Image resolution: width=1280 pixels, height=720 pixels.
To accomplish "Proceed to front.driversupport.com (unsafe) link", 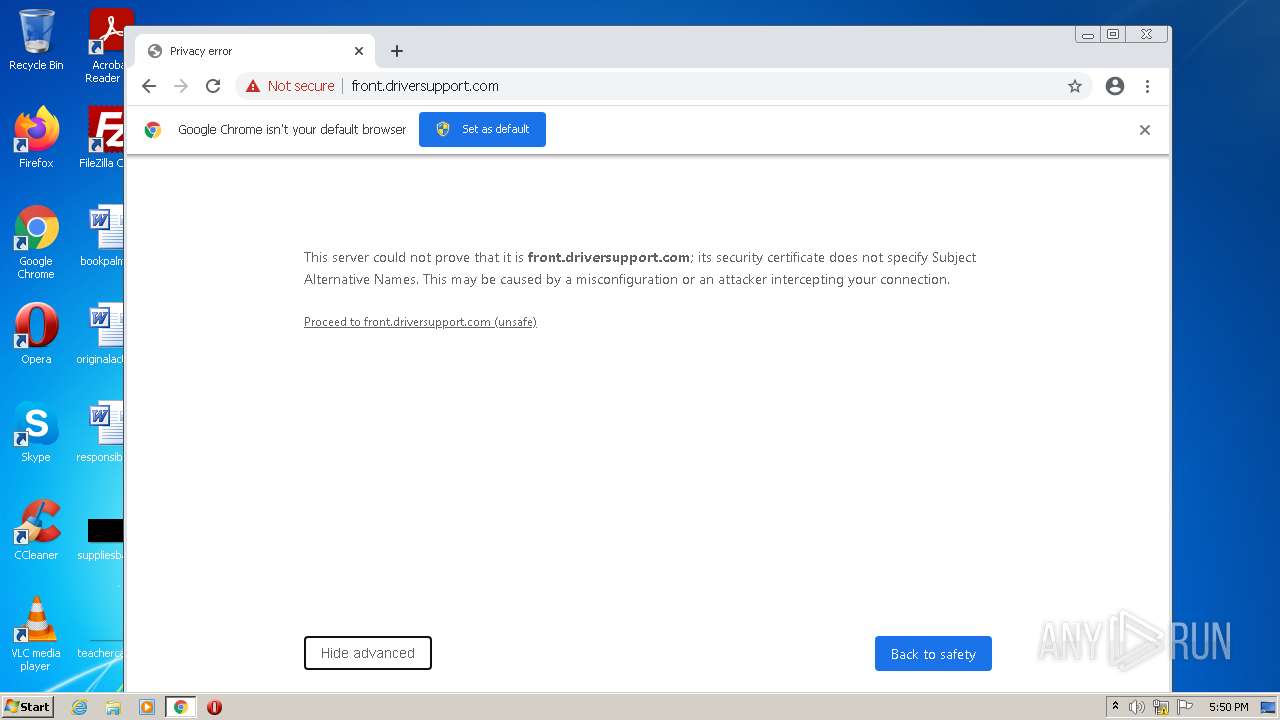I will [420, 322].
